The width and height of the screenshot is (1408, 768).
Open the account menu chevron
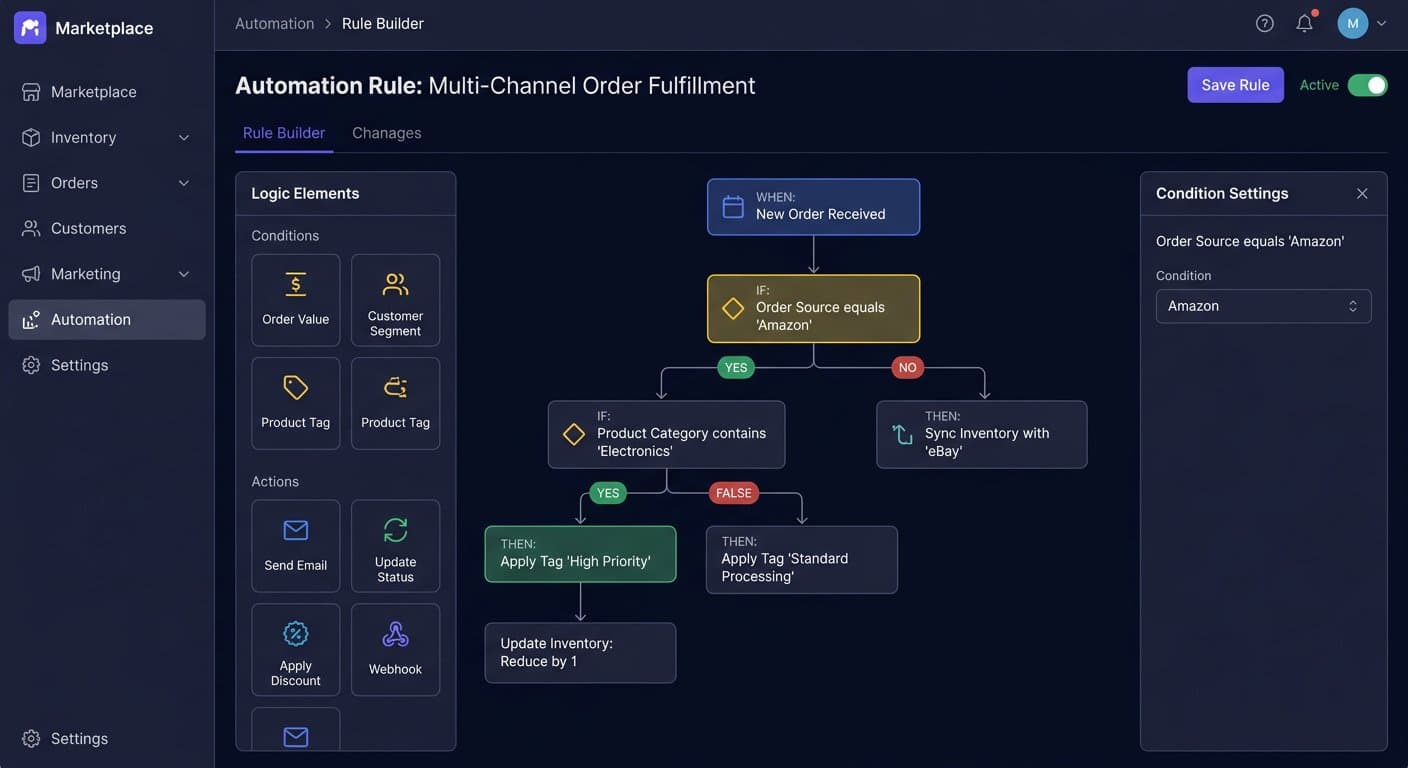point(1382,23)
